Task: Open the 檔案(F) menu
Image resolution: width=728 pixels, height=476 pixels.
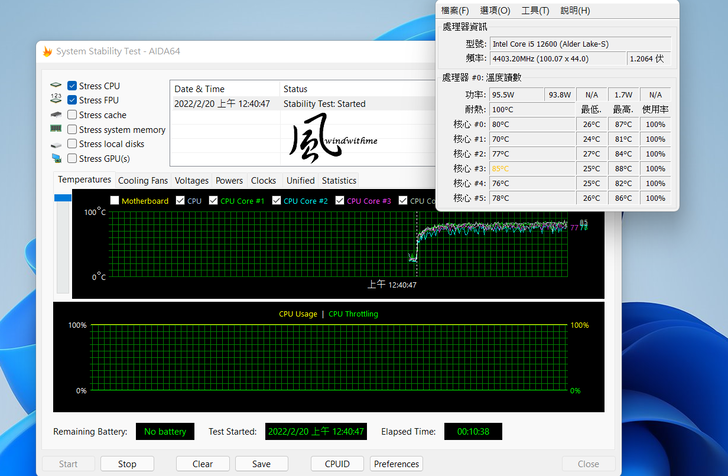Action: point(456,11)
